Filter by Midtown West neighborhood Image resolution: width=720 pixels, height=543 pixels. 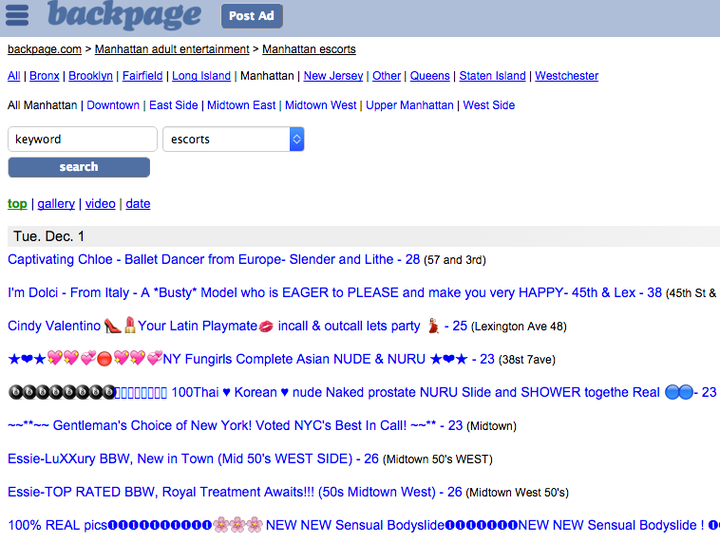[321, 105]
